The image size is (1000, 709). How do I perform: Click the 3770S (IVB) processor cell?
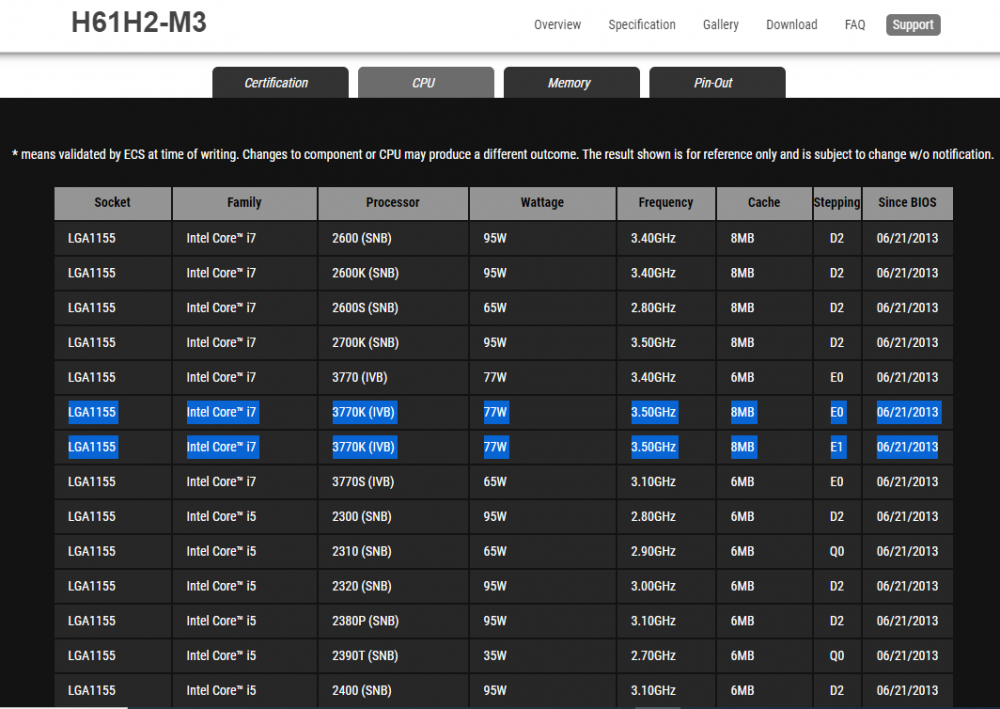(x=364, y=482)
